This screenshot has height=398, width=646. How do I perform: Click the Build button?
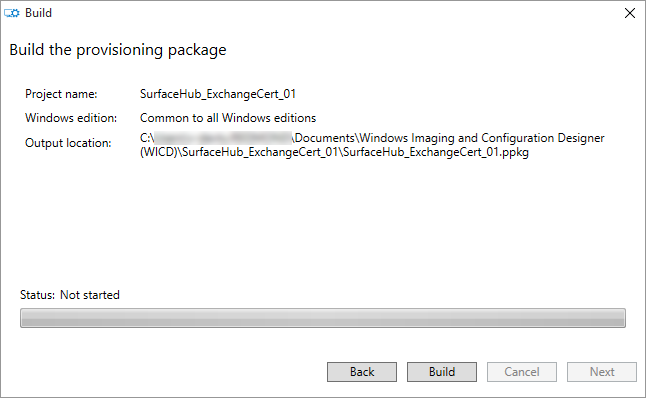[x=442, y=372]
